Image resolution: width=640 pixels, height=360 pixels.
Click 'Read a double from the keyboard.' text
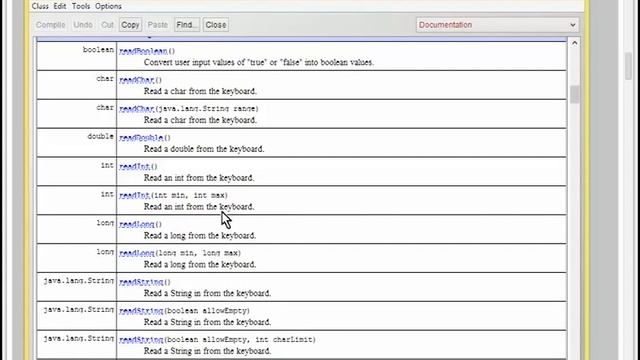(x=204, y=149)
